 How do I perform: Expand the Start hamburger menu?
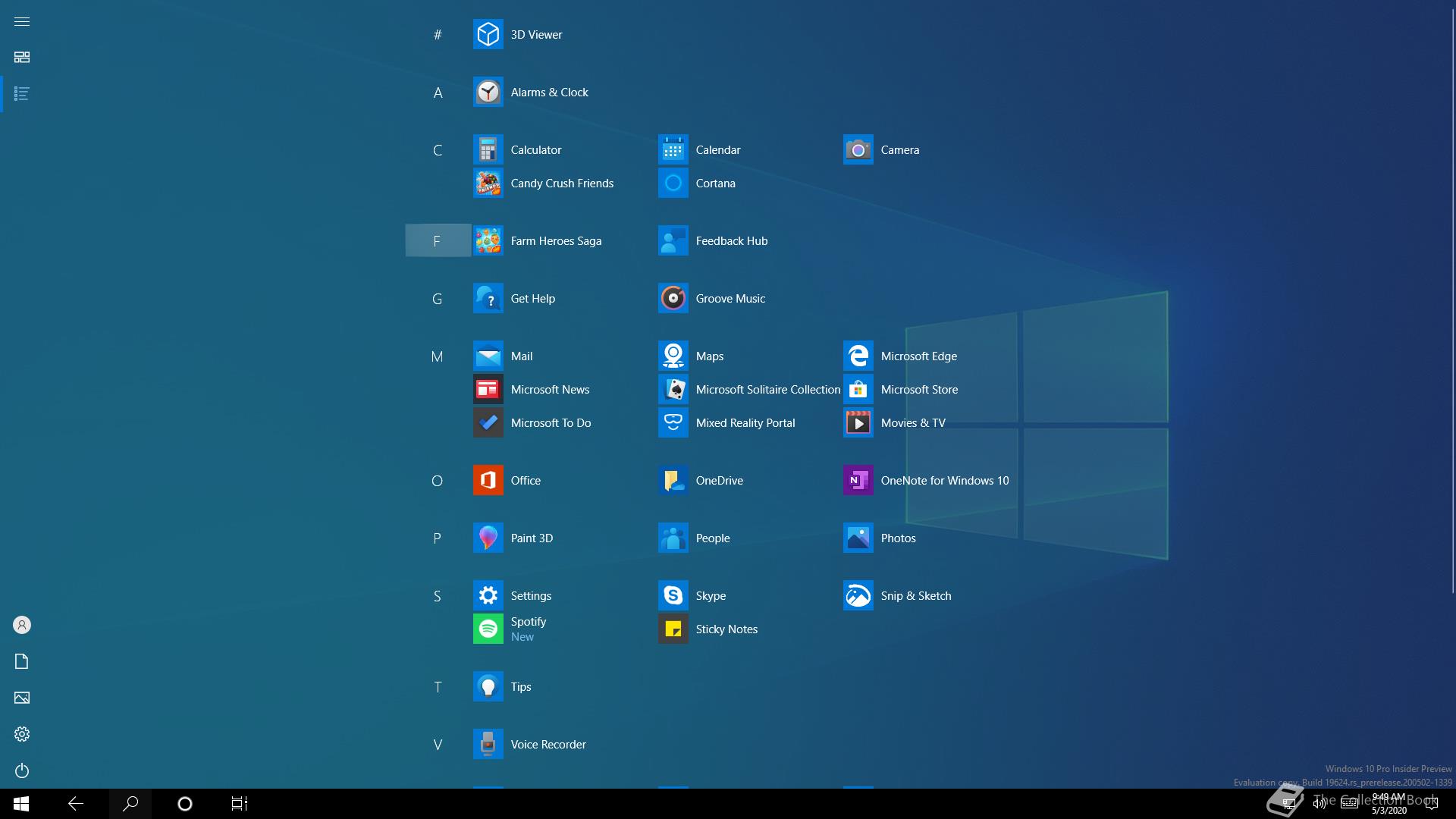[x=22, y=21]
